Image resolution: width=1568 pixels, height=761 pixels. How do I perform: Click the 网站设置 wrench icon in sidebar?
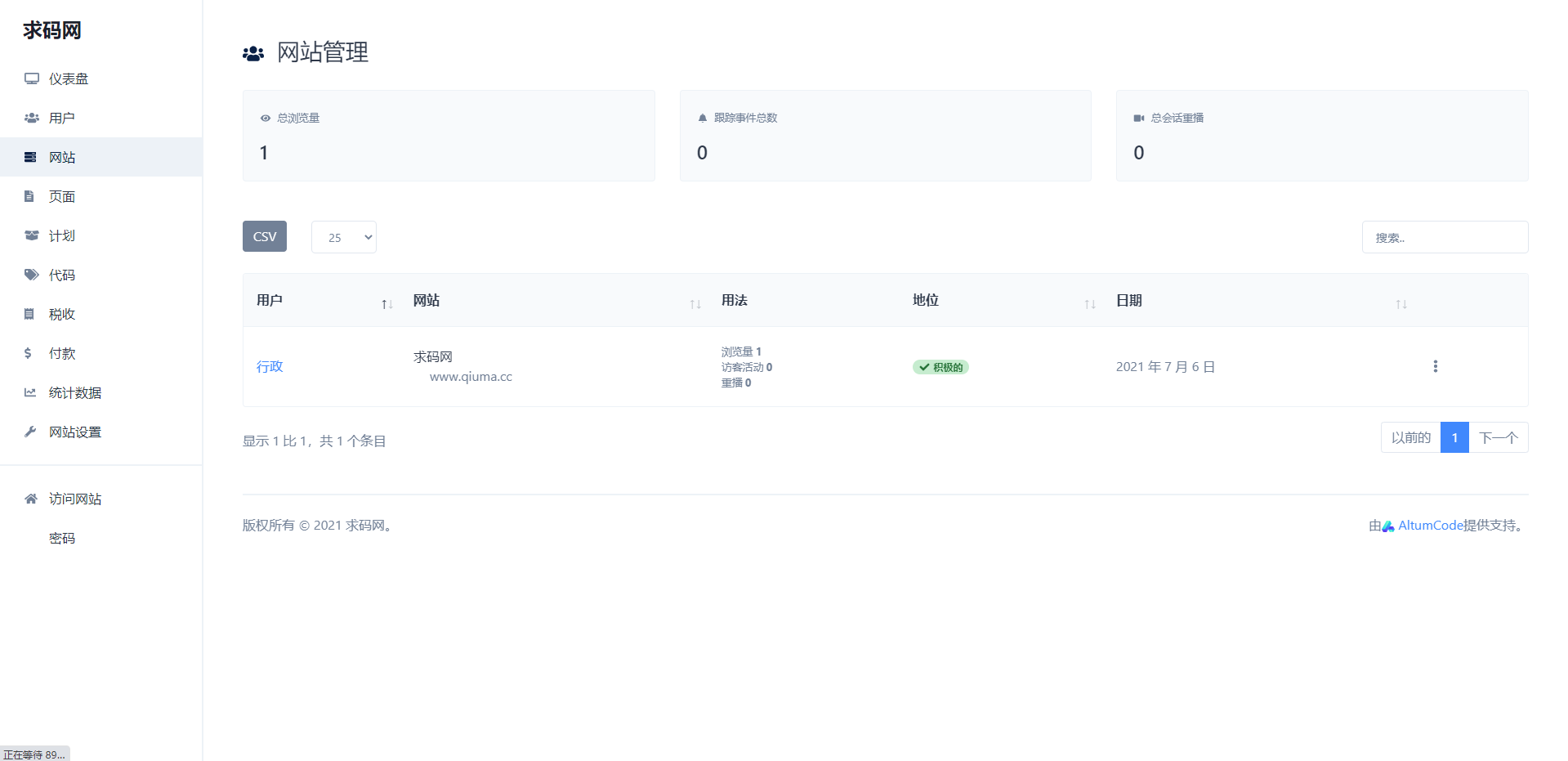pos(30,432)
